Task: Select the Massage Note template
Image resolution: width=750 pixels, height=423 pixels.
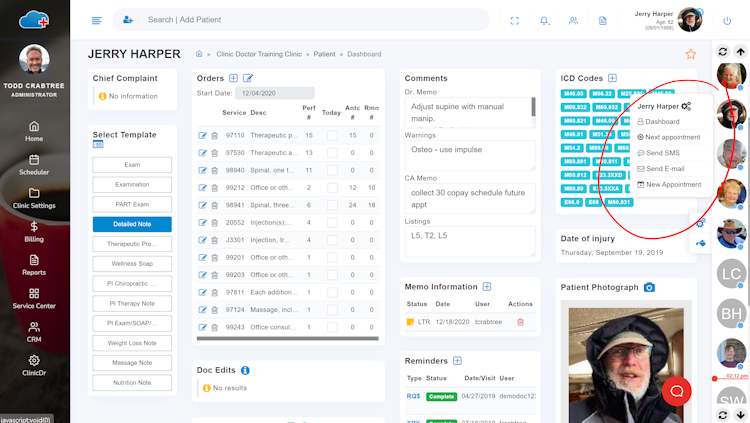Action: [132, 363]
